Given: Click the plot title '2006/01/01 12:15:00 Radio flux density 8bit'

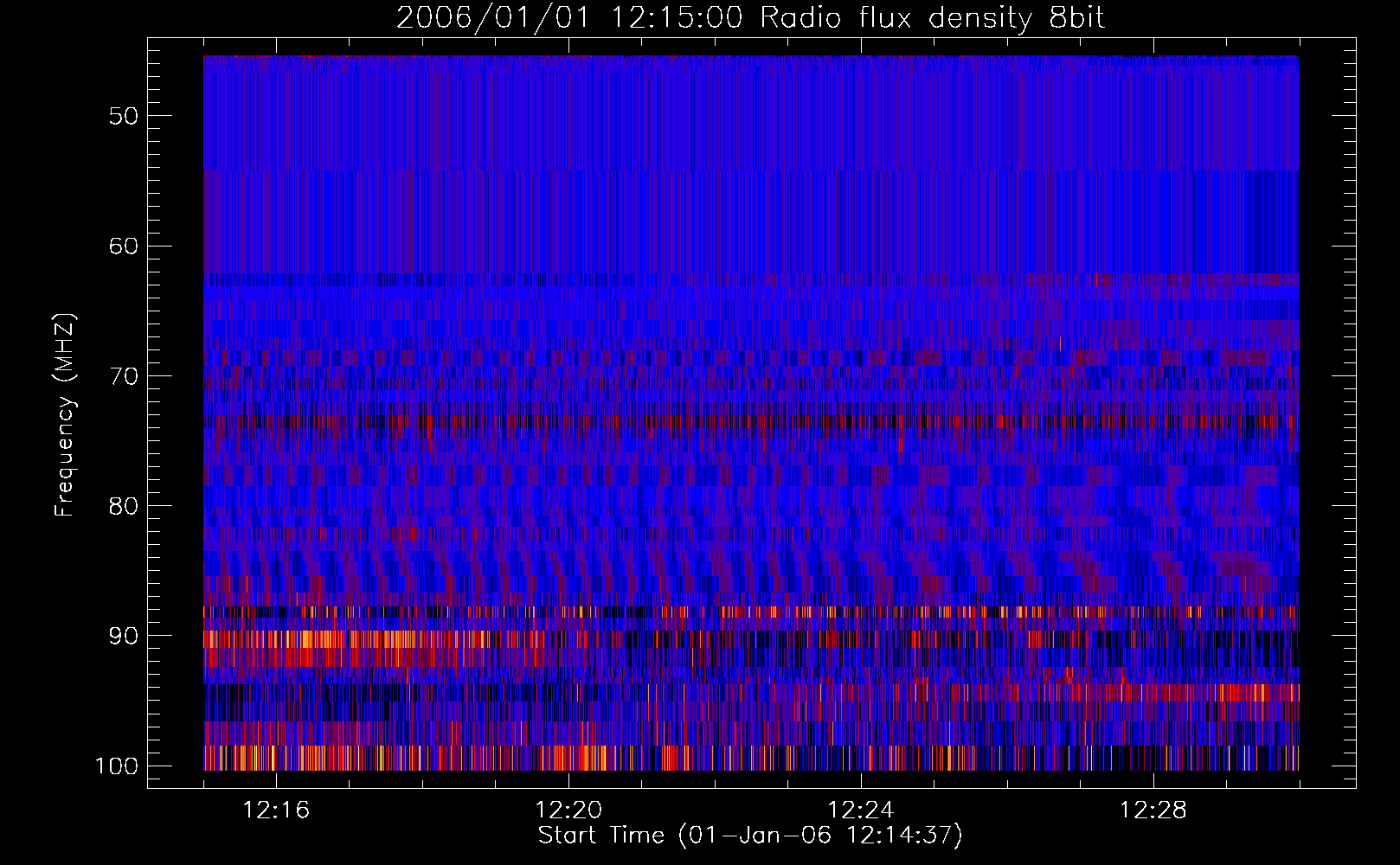Looking at the screenshot, I should [750, 18].
